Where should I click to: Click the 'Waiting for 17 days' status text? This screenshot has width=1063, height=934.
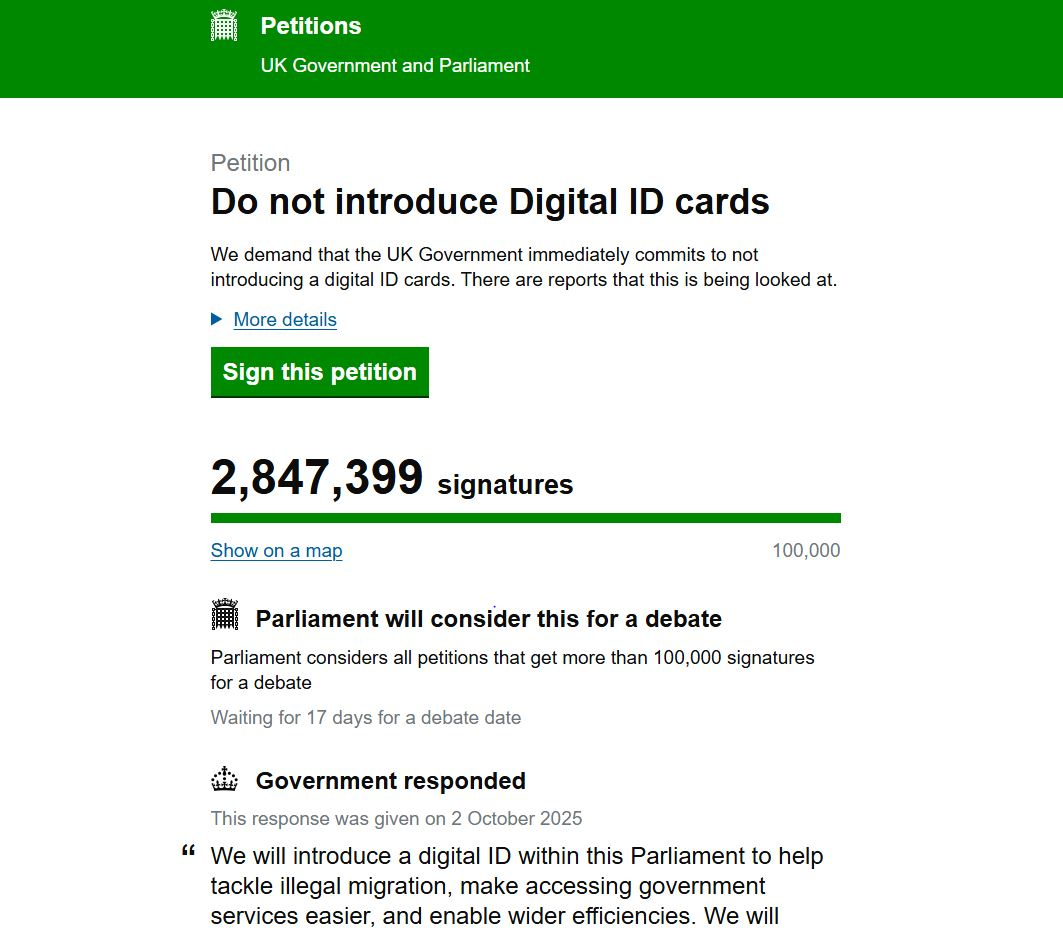[x=365, y=718]
